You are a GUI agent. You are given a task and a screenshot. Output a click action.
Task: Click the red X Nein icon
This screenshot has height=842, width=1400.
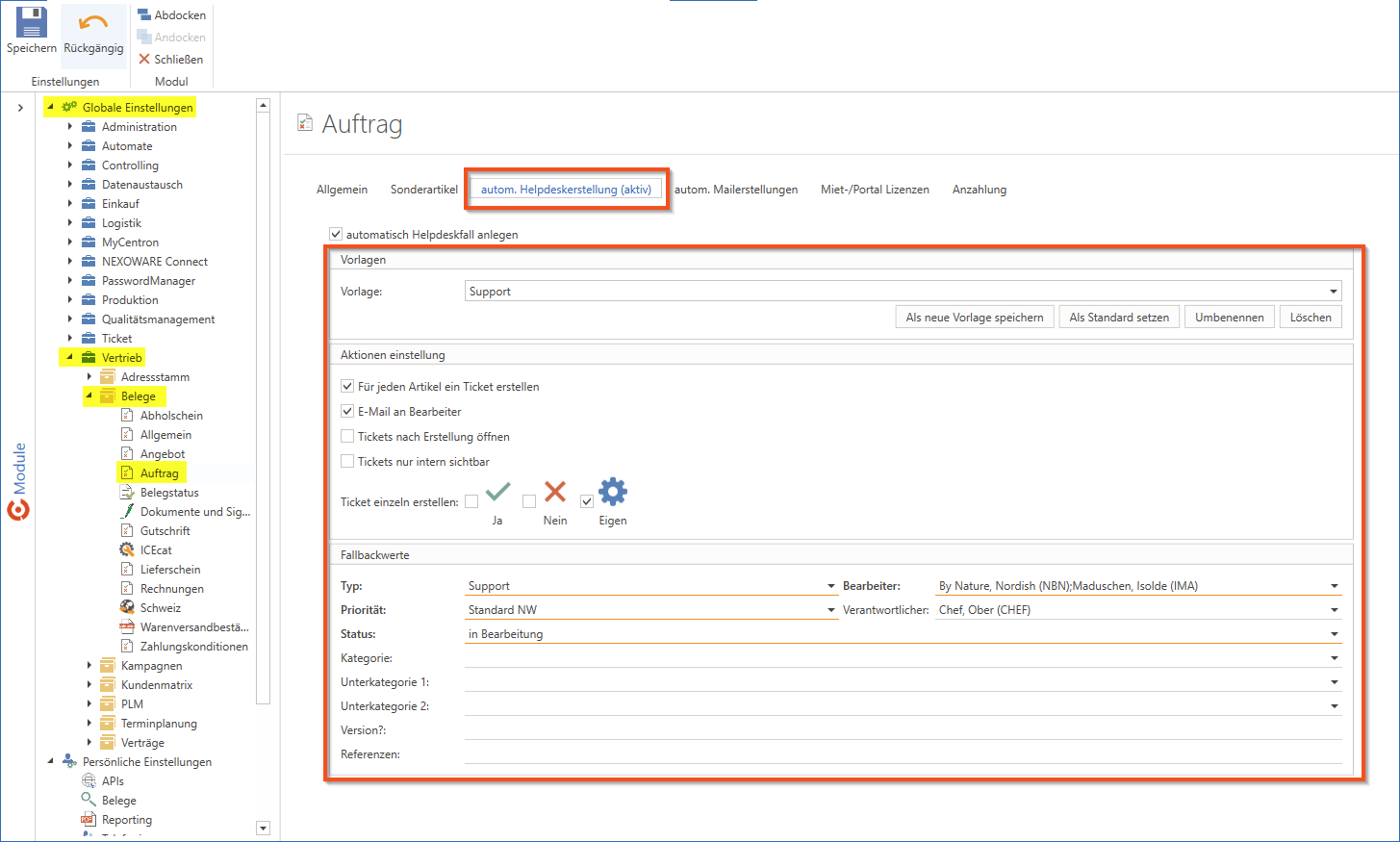click(x=555, y=492)
